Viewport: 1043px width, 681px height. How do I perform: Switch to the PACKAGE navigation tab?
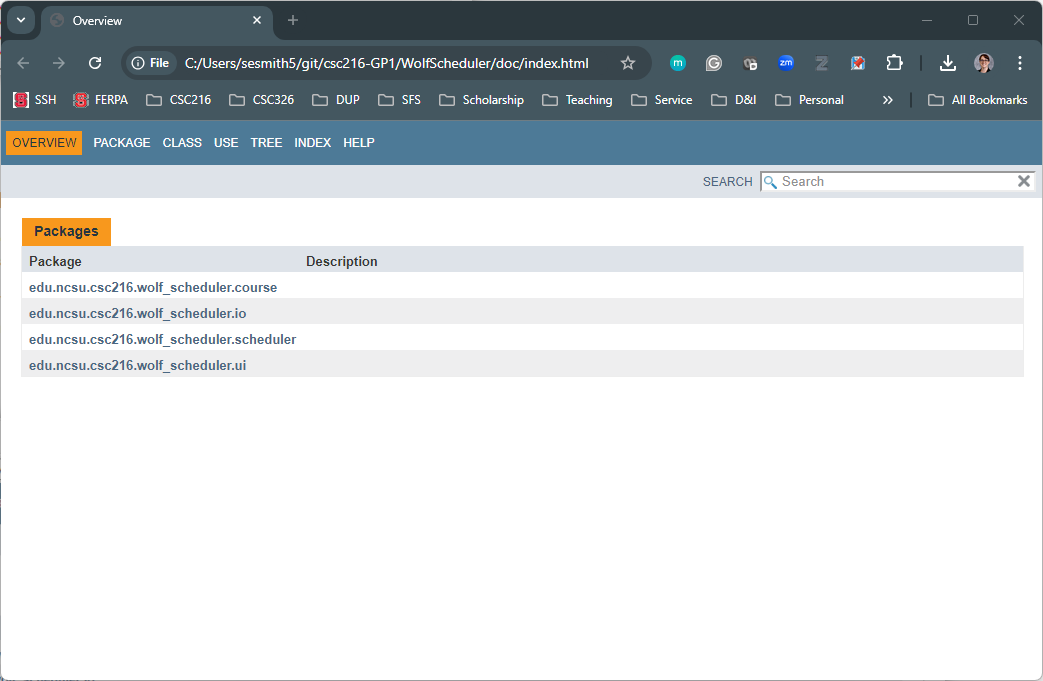tap(121, 142)
